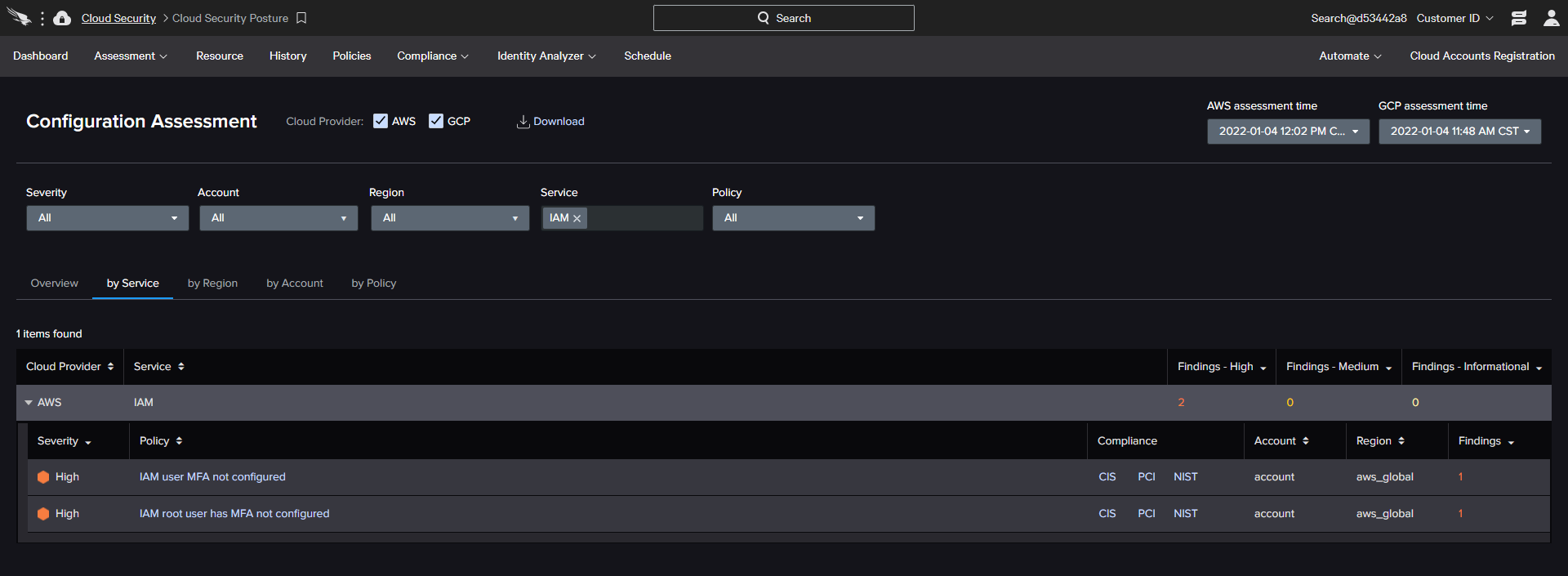The height and width of the screenshot is (576, 1568).
Task: Open the Schedule page
Action: 648,56
